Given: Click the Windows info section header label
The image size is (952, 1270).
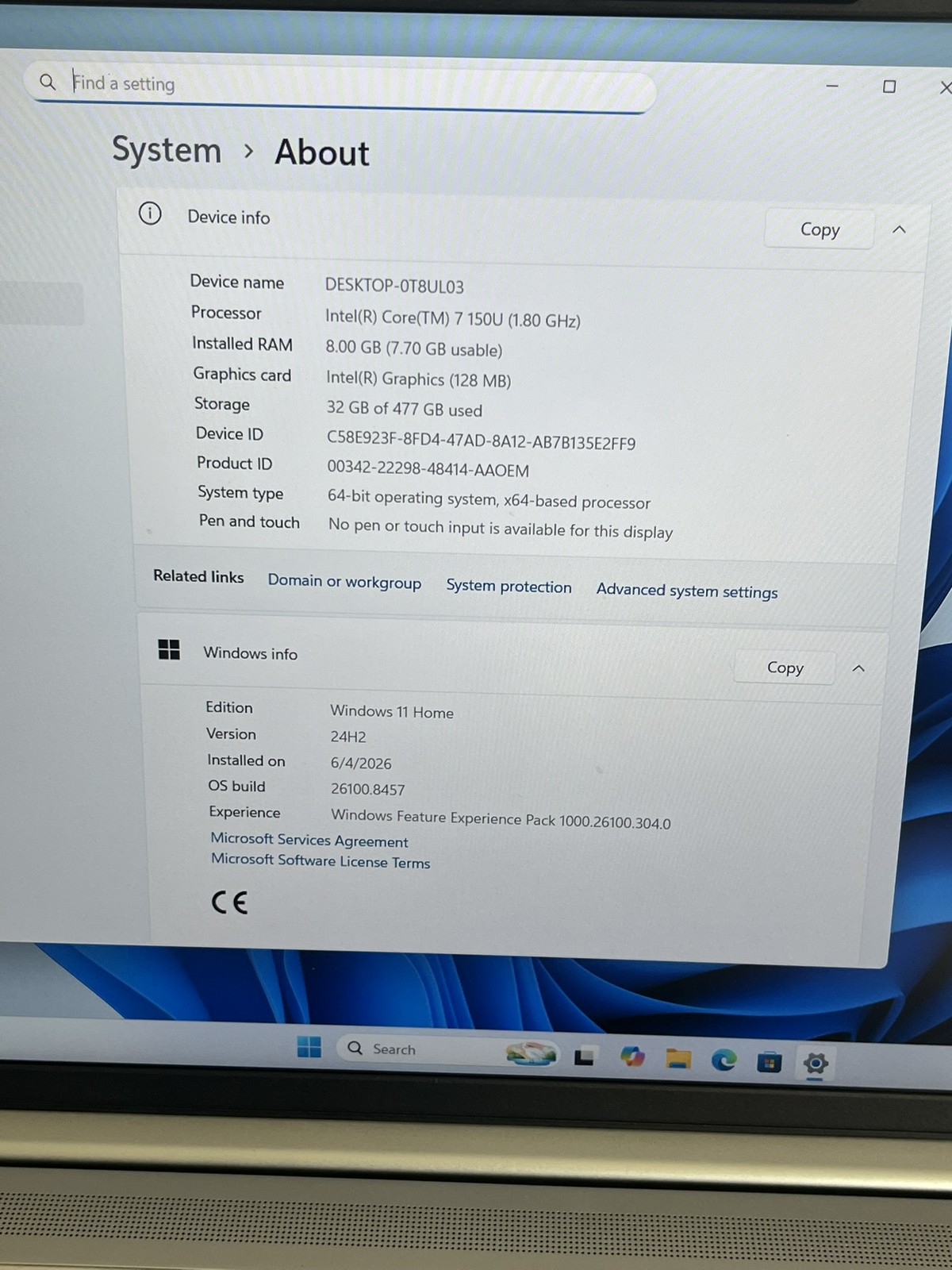Looking at the screenshot, I should tap(250, 652).
